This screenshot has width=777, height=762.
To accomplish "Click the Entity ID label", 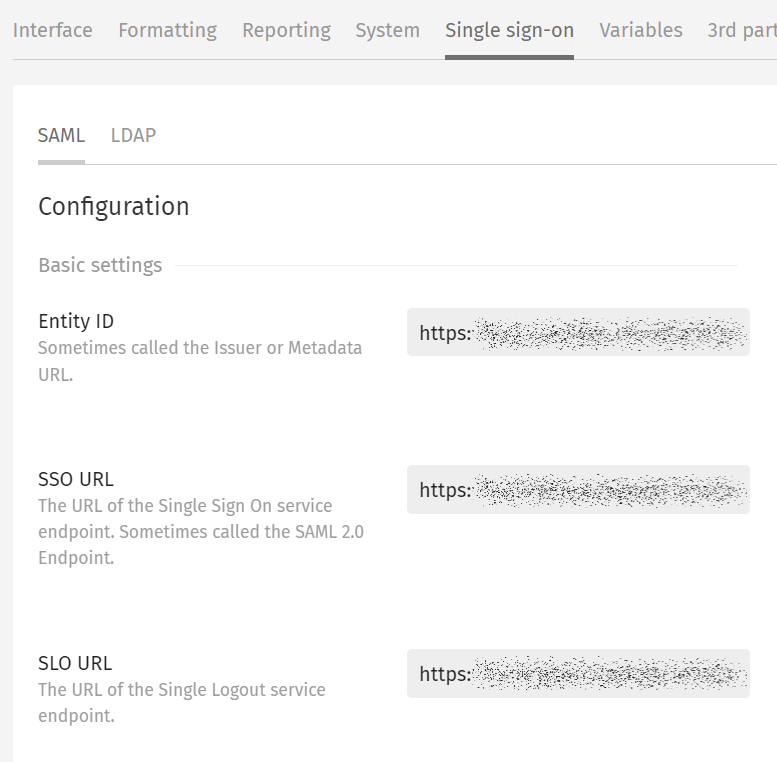I will (76, 321).
